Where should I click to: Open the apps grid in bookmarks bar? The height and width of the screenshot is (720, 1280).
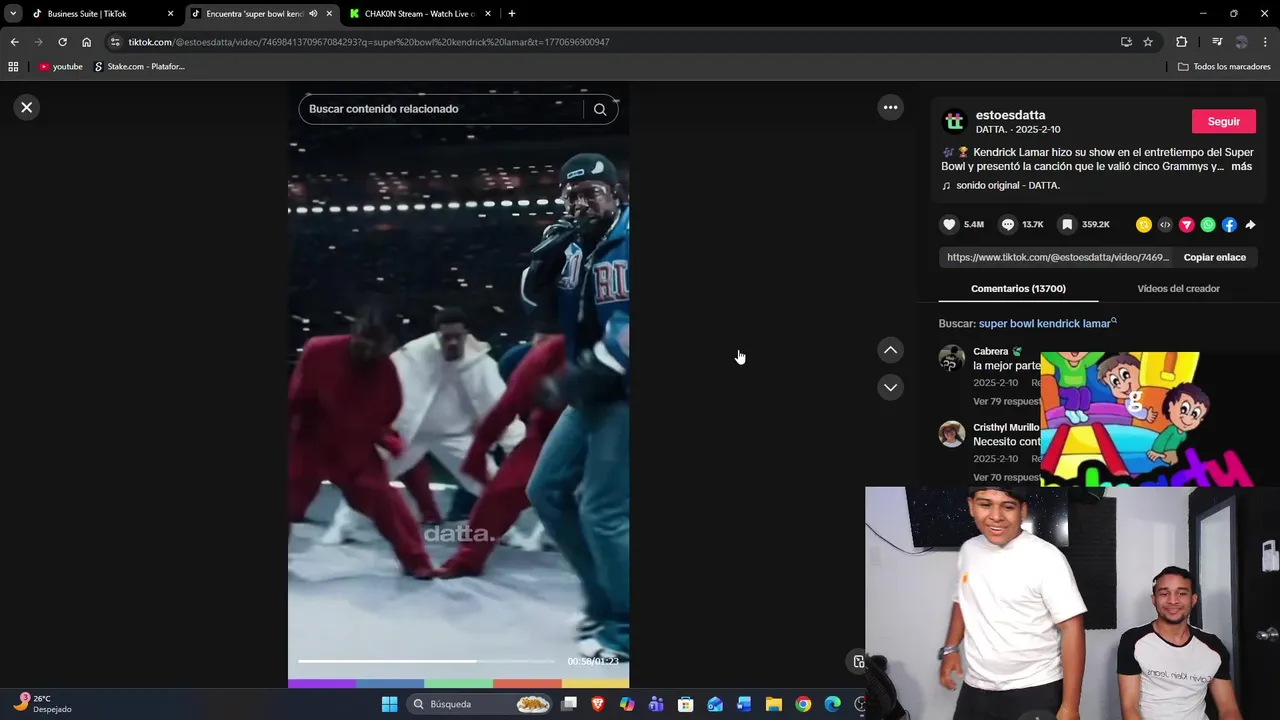[x=13, y=67]
